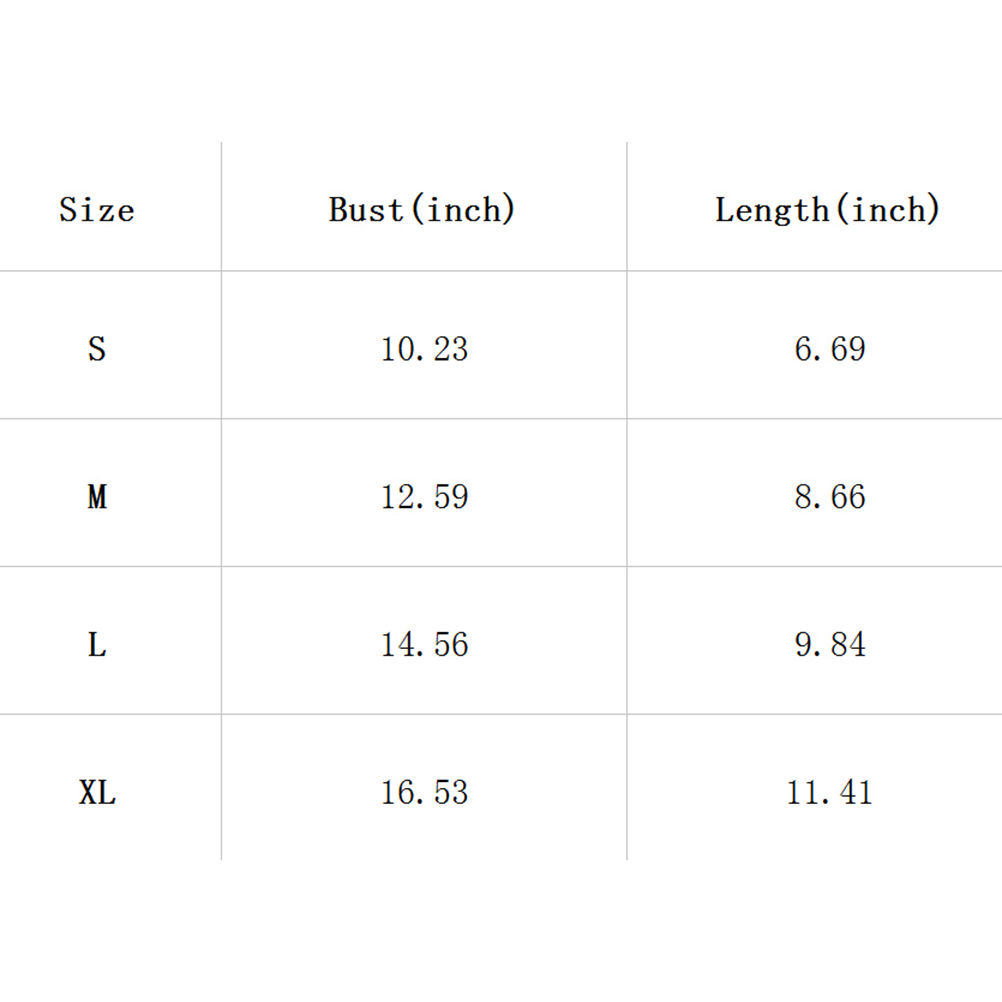Click the XL size row label

pyautogui.click(x=97, y=793)
